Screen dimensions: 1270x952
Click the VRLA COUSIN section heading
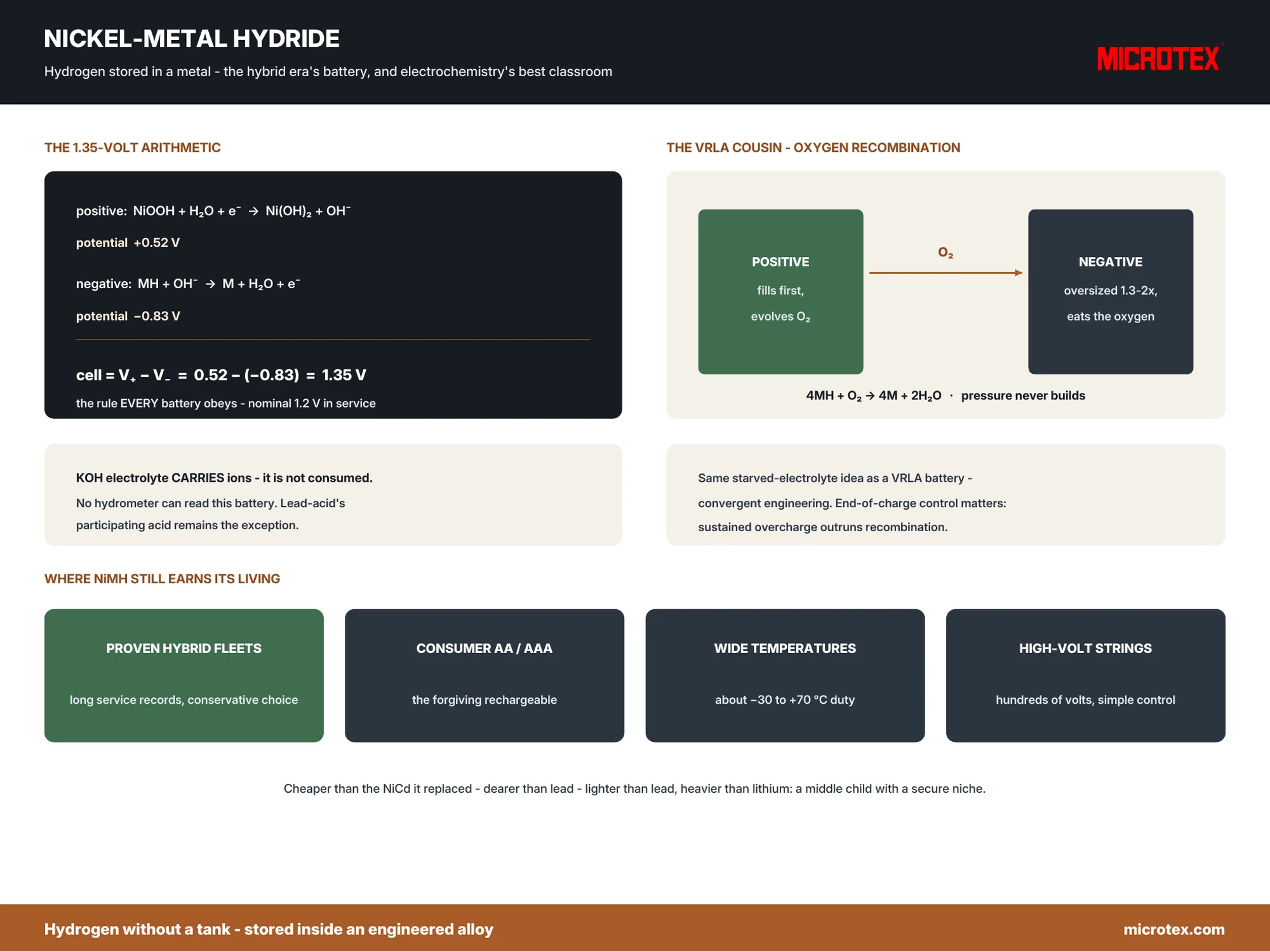tap(813, 147)
